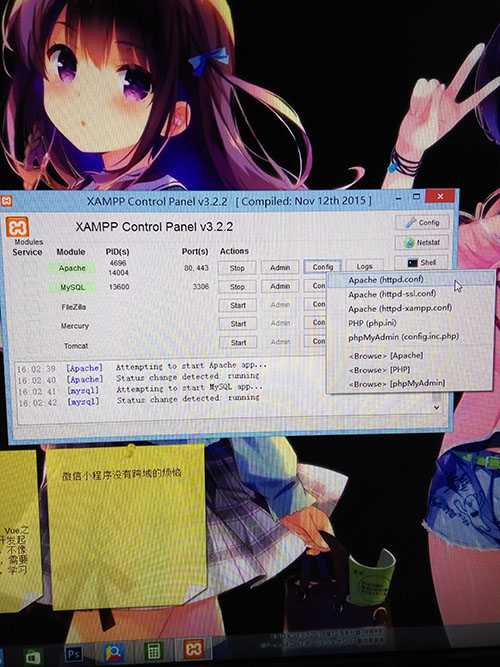Open Apache Logs
Viewport: 500px width, 667px height.
click(x=365, y=267)
